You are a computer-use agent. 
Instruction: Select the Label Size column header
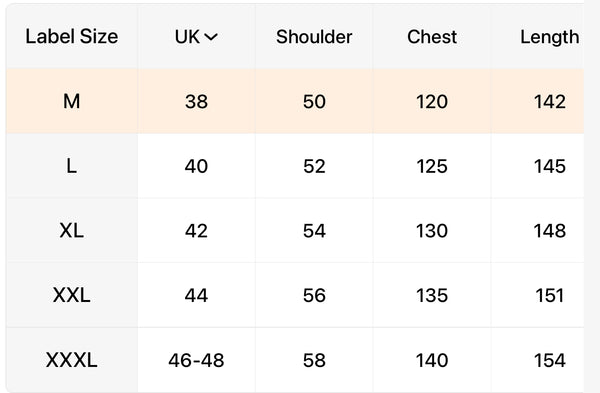click(x=72, y=37)
